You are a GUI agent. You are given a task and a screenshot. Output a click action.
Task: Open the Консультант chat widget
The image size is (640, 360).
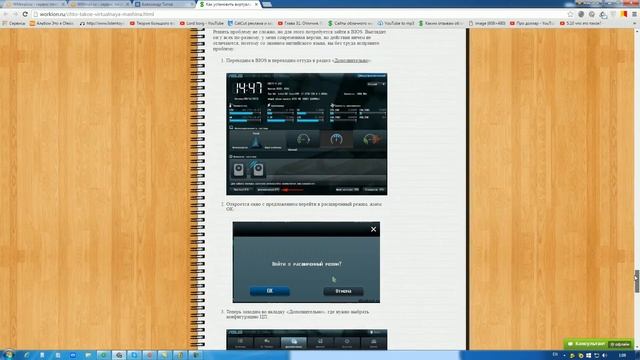(x=598, y=344)
